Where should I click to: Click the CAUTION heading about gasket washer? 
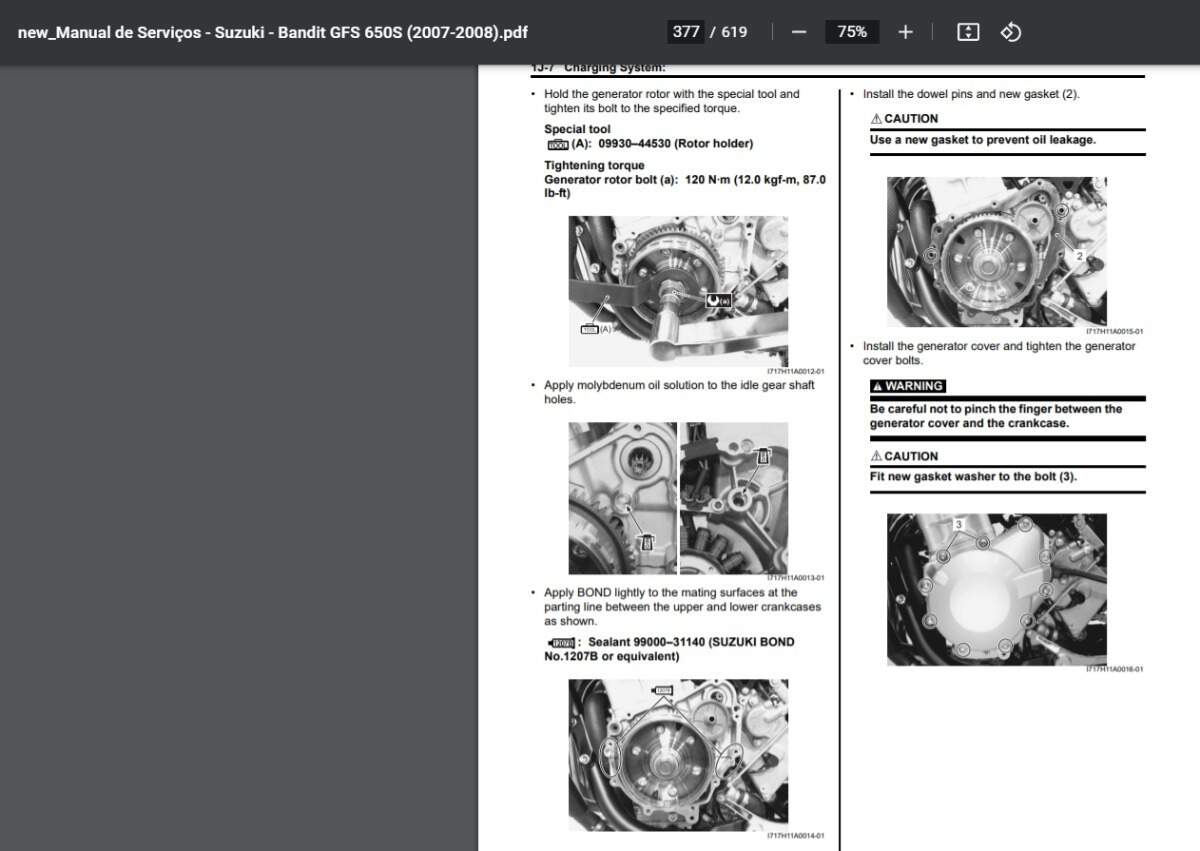(904, 456)
